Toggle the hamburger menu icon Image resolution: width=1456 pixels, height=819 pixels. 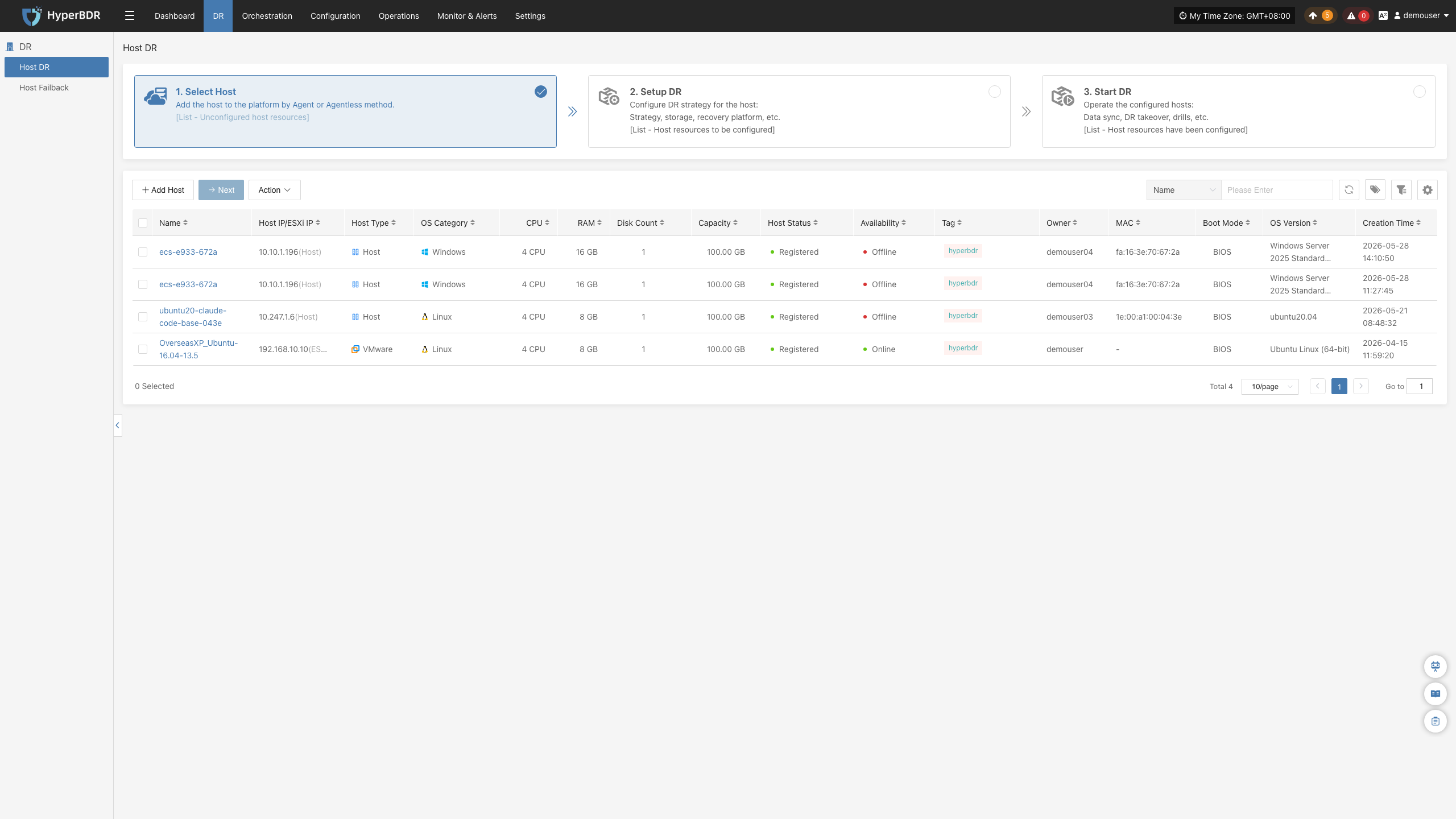tap(130, 16)
